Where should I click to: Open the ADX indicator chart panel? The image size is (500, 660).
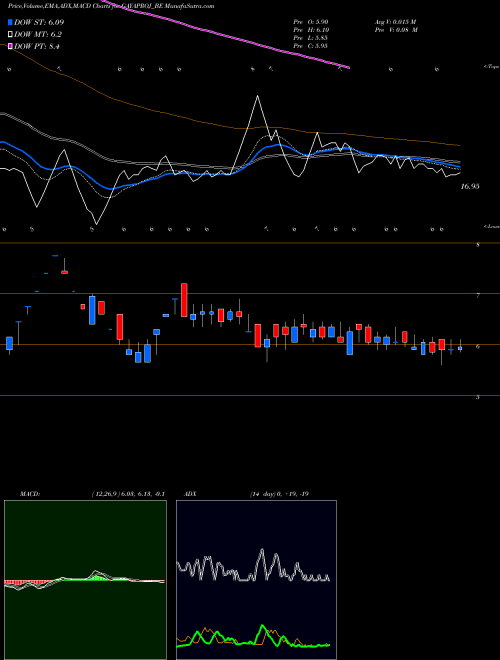point(256,580)
